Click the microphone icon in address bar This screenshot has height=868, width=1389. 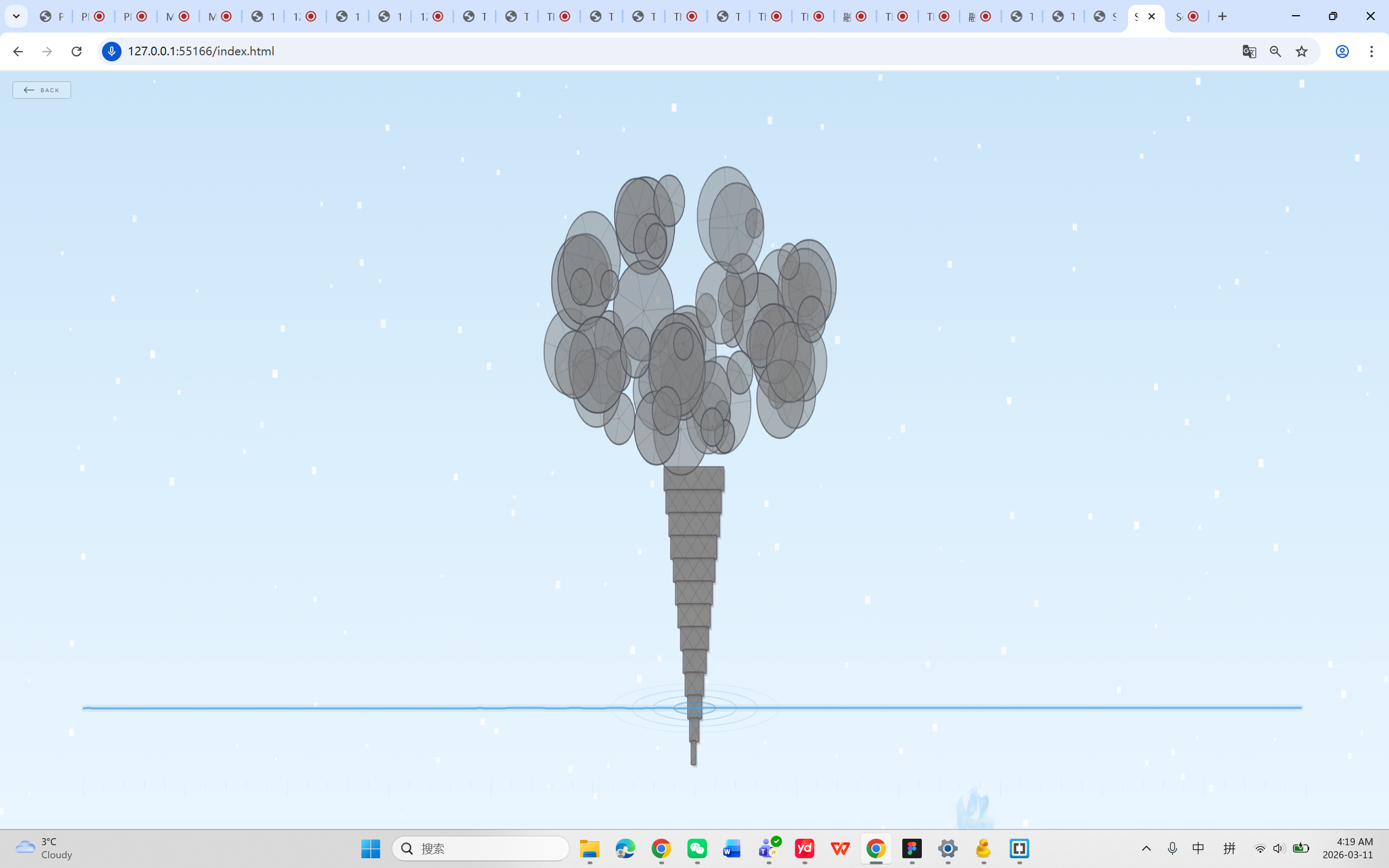(112, 52)
